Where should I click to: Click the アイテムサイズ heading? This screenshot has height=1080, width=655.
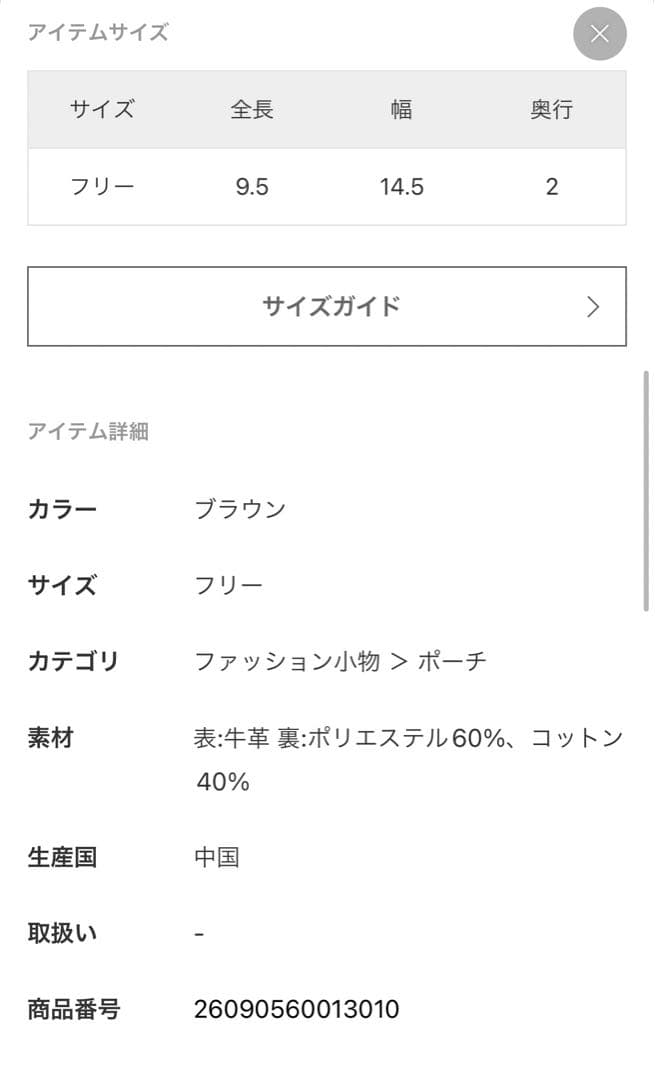click(97, 33)
